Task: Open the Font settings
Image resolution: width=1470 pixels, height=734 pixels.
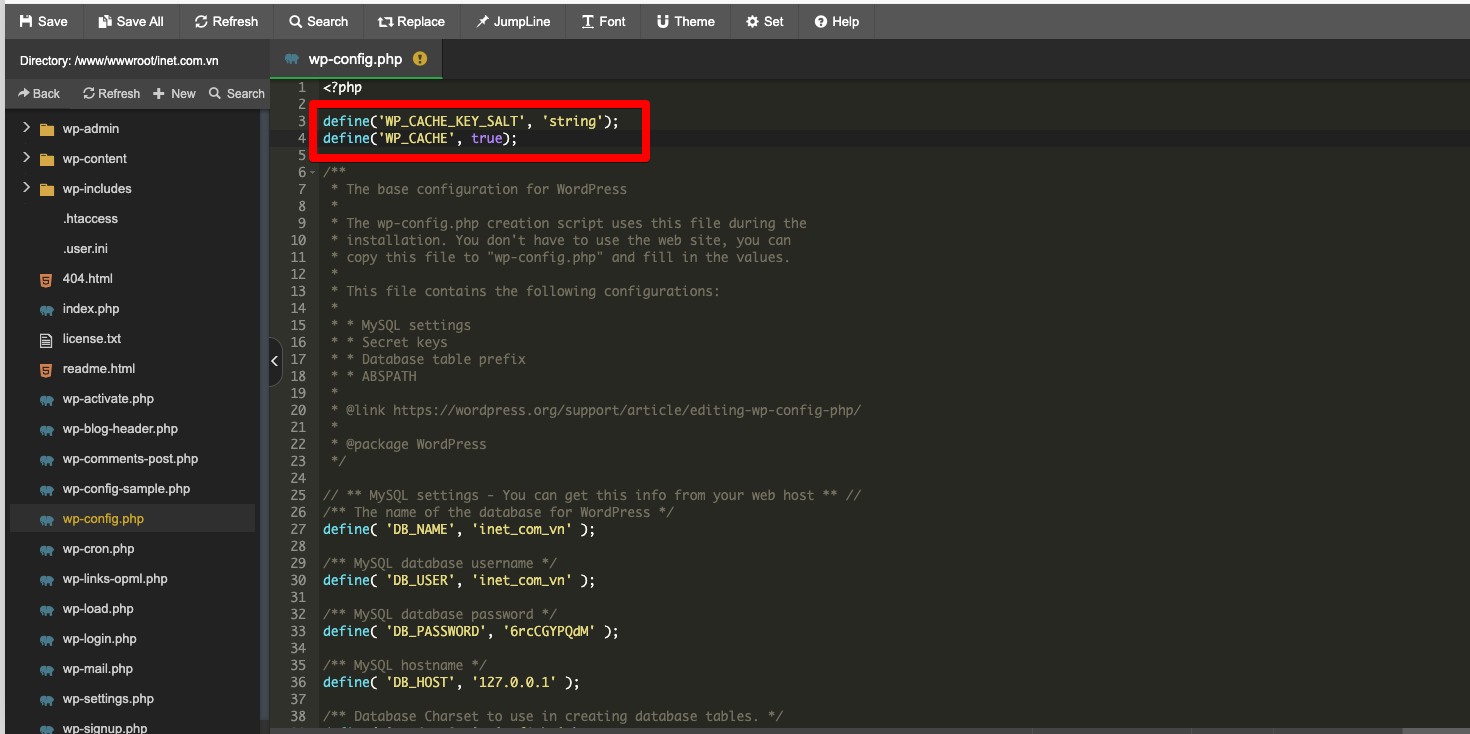Action: 604,21
